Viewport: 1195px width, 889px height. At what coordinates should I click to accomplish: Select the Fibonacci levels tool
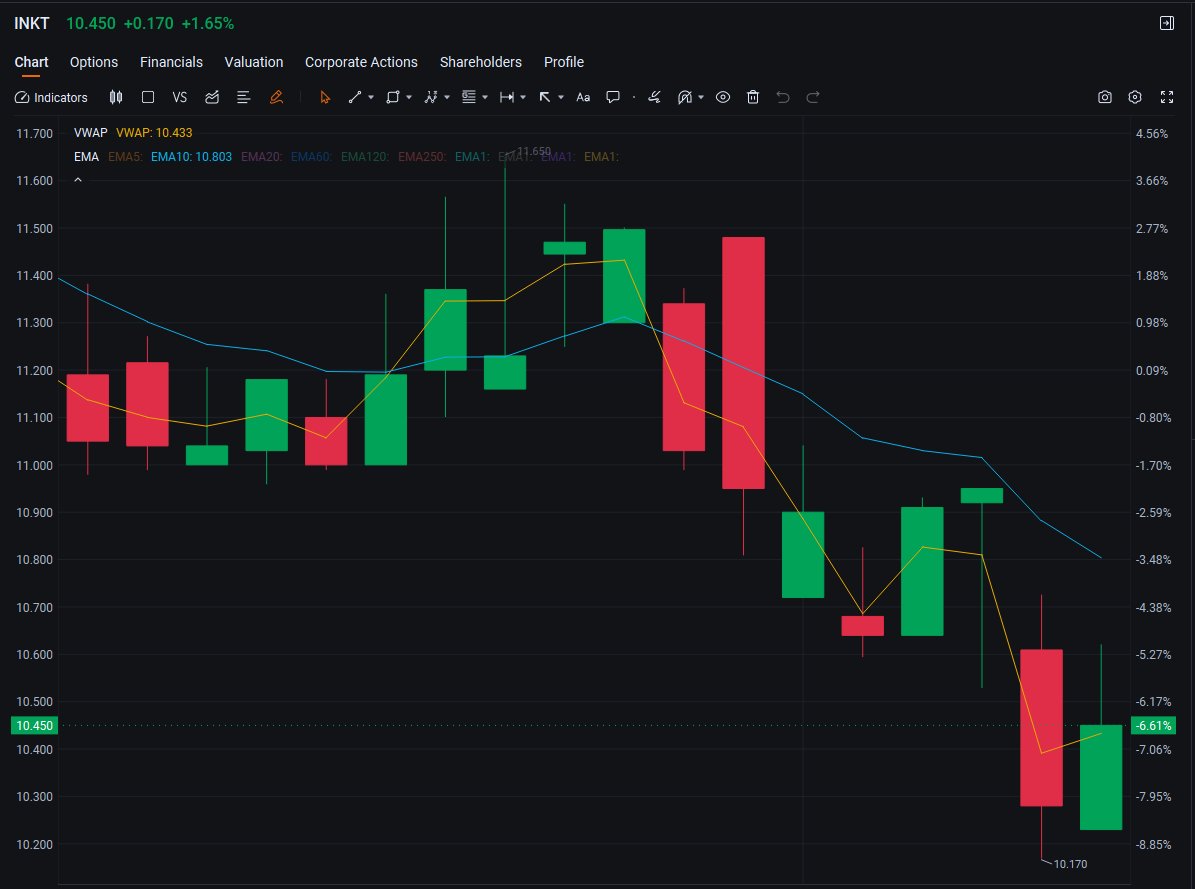[469, 97]
